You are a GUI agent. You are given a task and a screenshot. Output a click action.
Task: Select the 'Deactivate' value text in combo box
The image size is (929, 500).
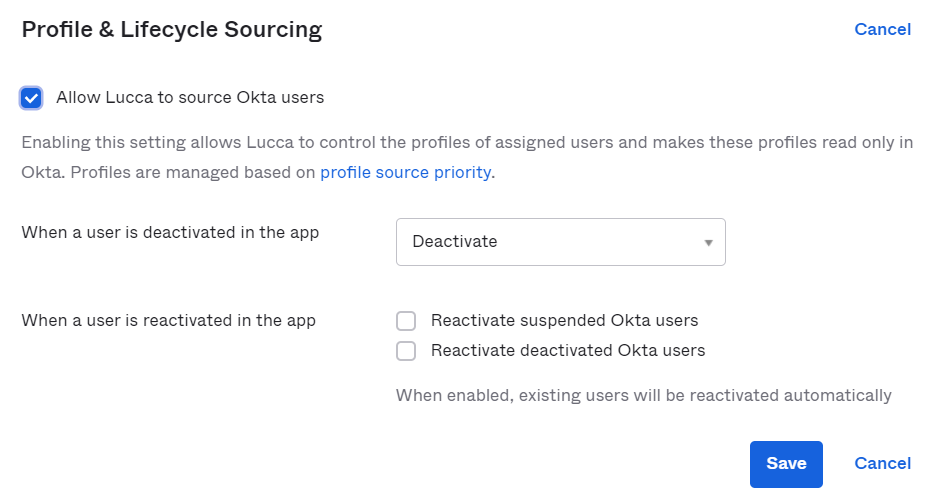pyautogui.click(x=455, y=242)
